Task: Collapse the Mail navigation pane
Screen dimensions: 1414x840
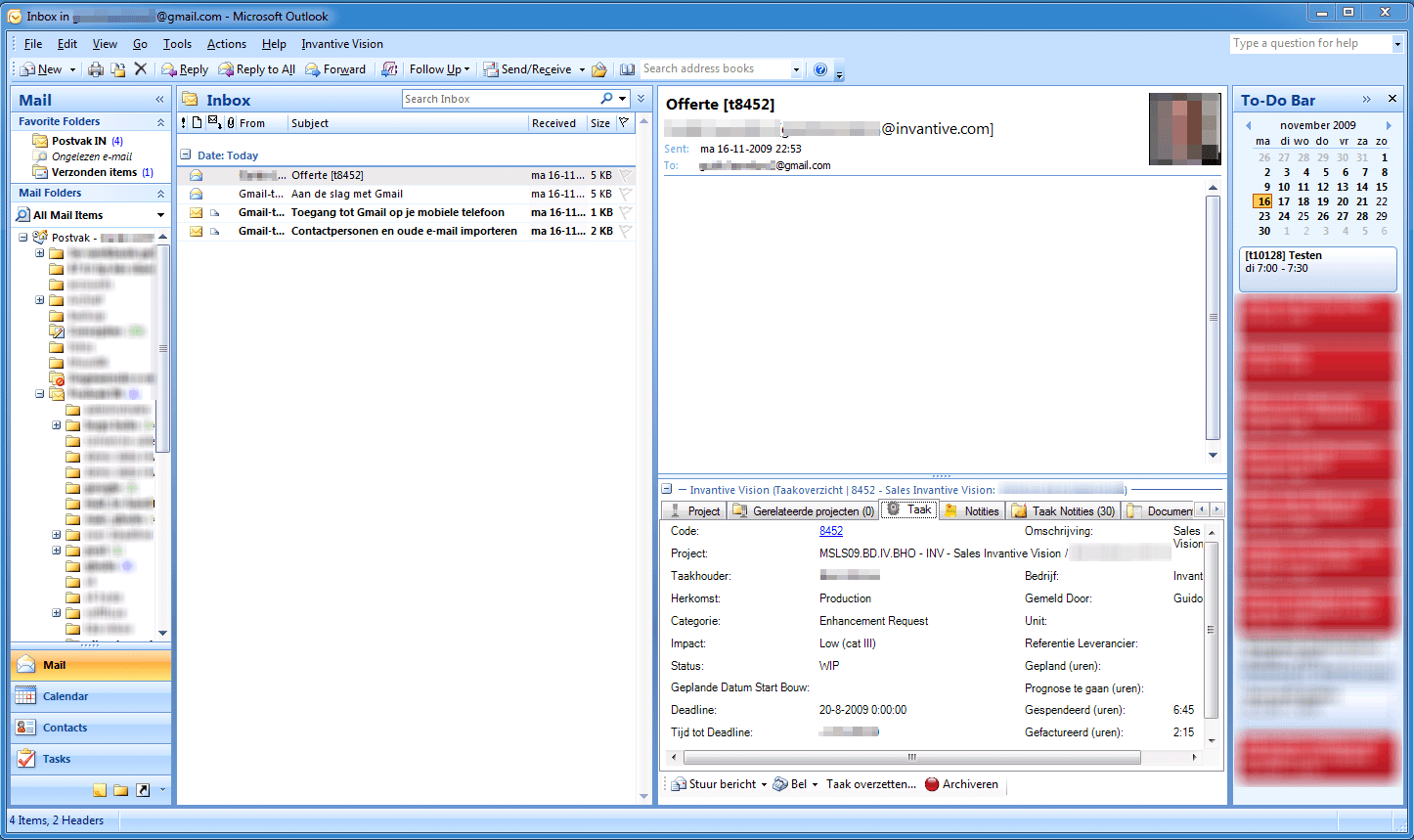Action: pos(159,100)
